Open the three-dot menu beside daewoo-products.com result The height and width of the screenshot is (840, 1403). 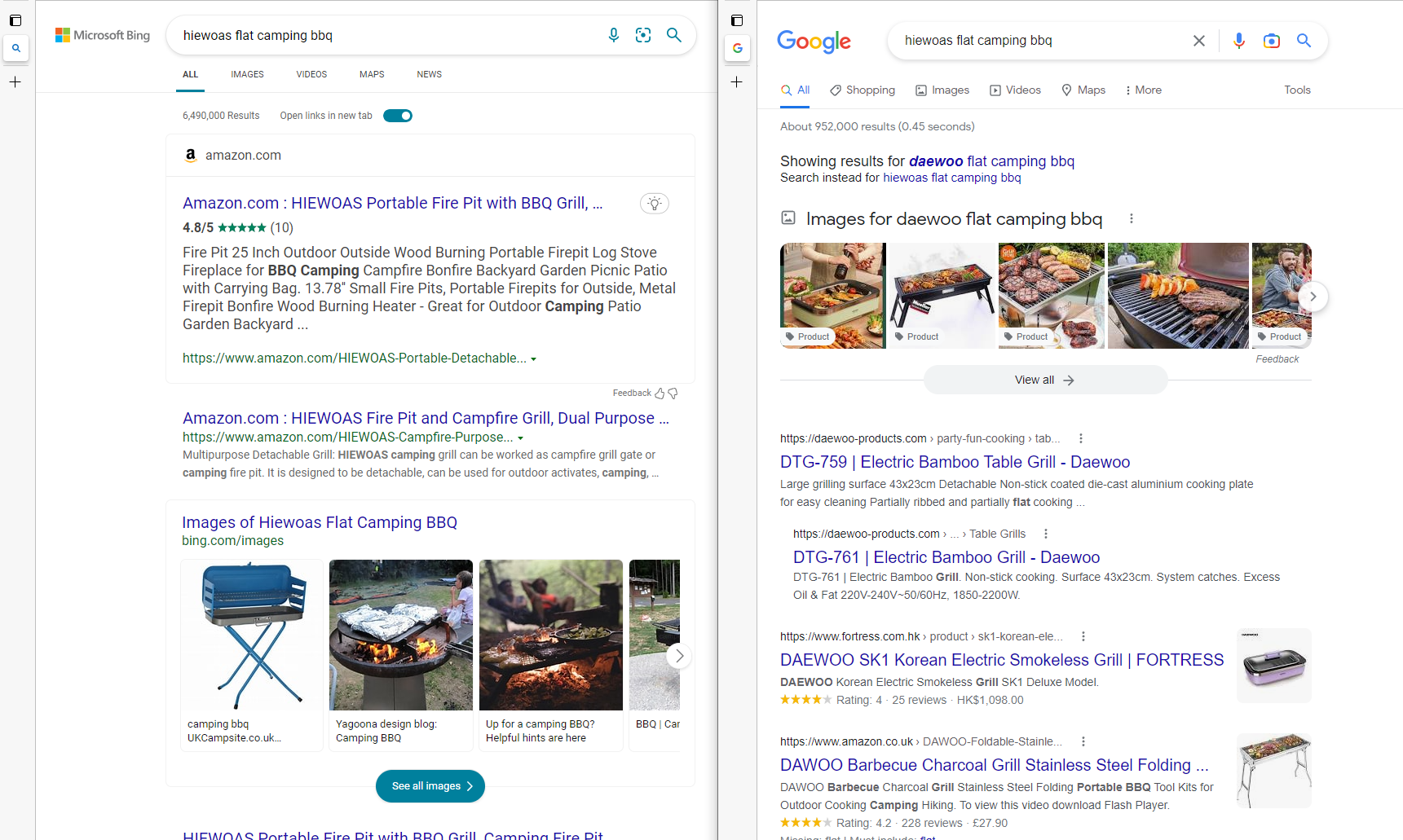click(1080, 438)
